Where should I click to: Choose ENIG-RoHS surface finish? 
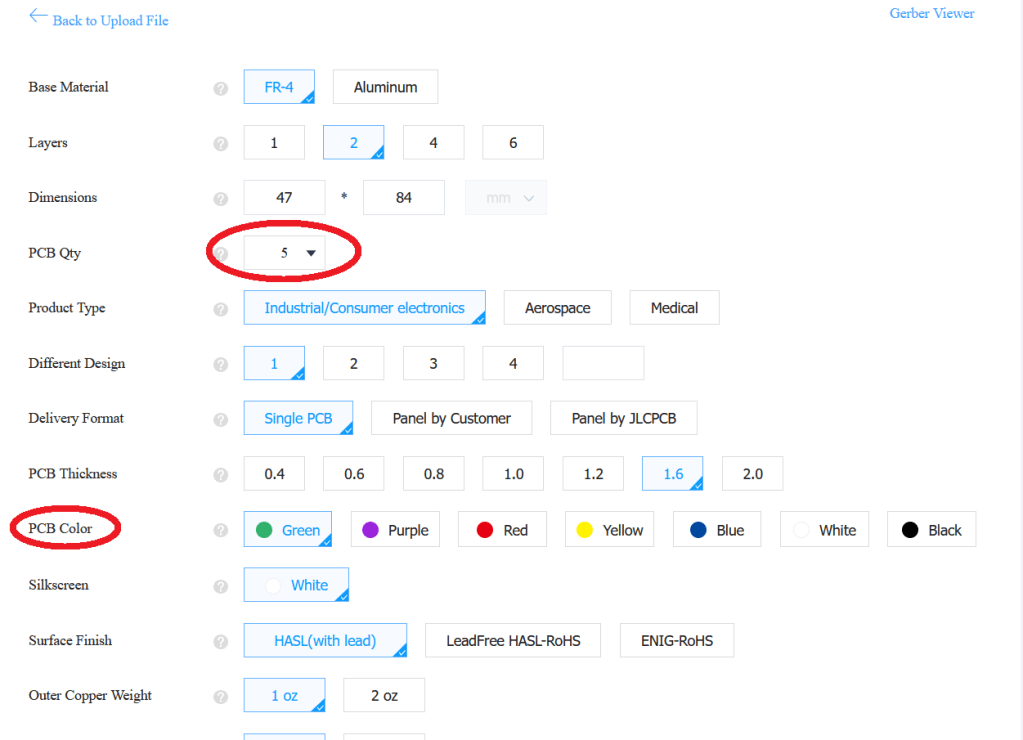click(x=676, y=640)
